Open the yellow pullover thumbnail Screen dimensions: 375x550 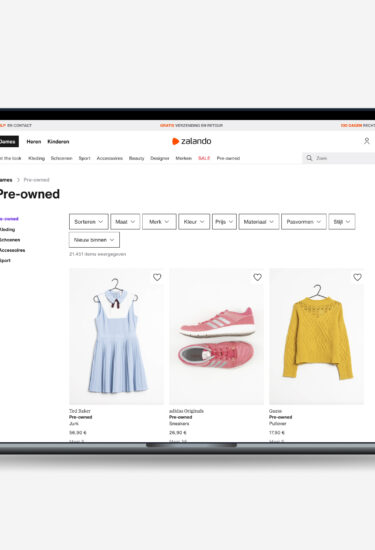[x=317, y=336]
